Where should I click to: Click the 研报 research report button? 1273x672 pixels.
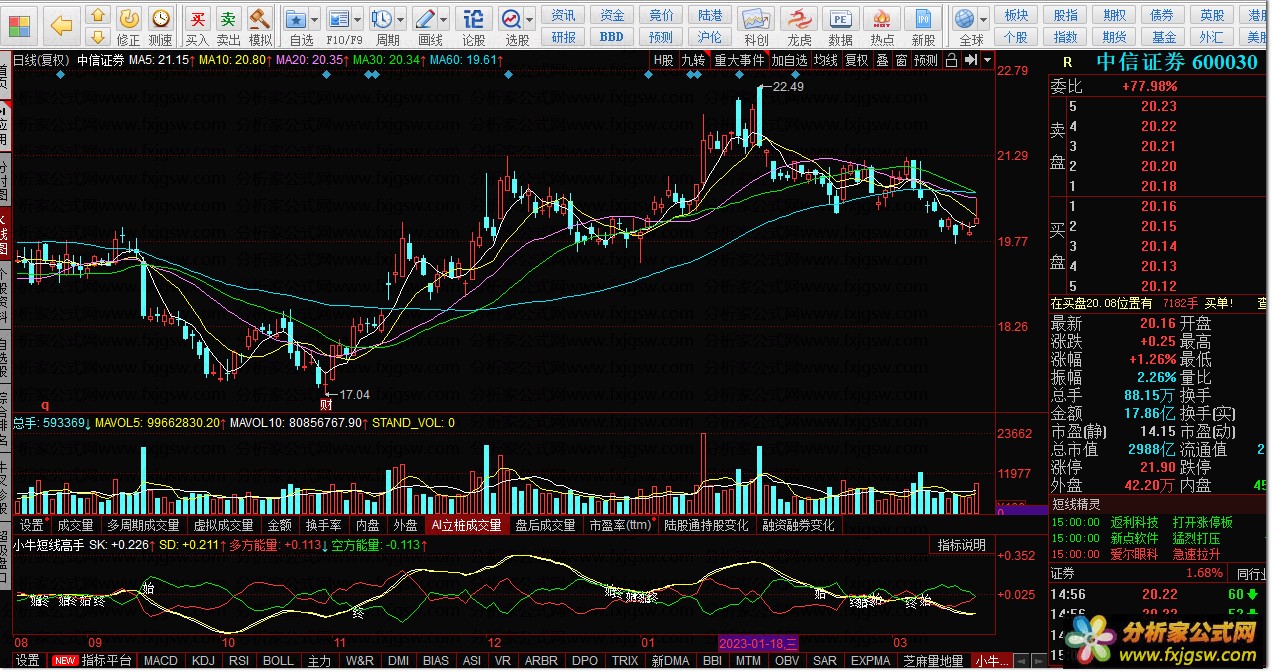(564, 37)
